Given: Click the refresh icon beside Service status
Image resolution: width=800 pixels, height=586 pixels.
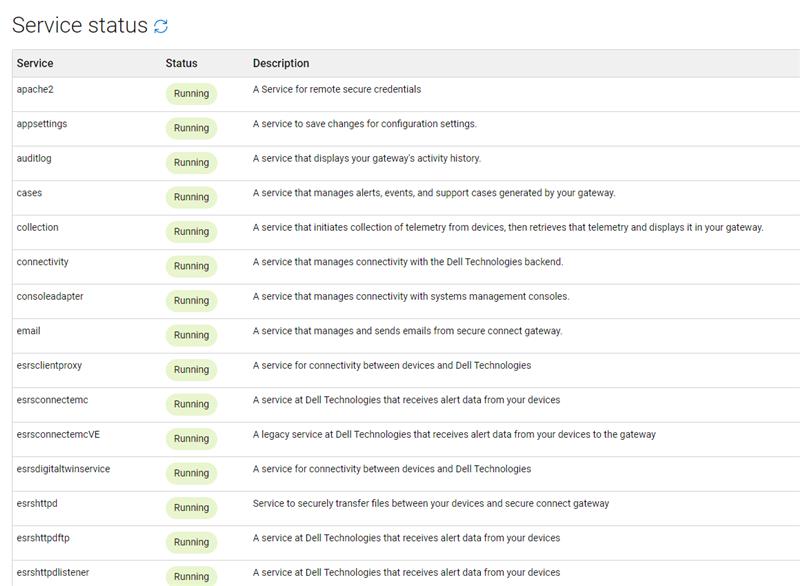Looking at the screenshot, I should coord(161,27).
